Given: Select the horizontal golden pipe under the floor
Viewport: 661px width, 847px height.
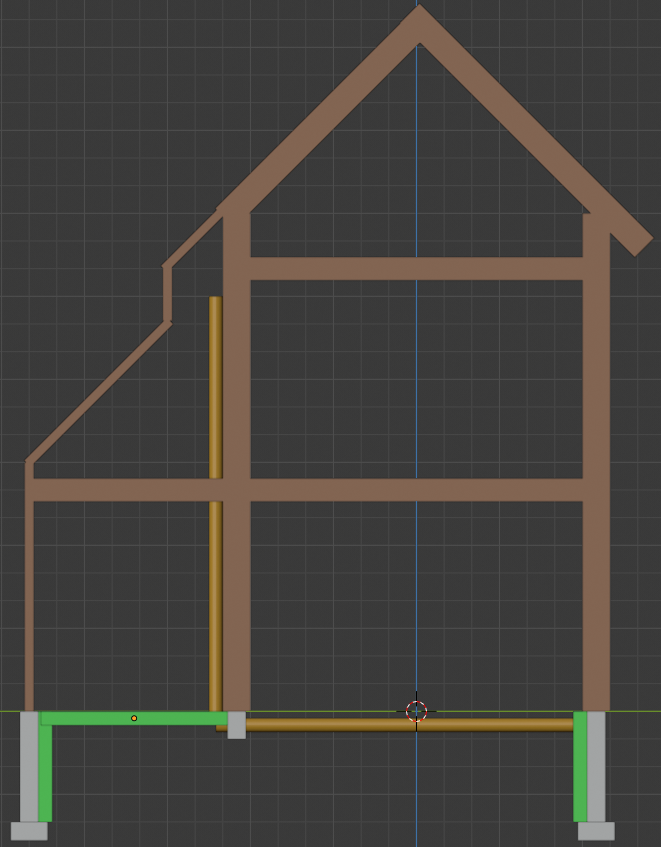Looking at the screenshot, I should tap(409, 725).
